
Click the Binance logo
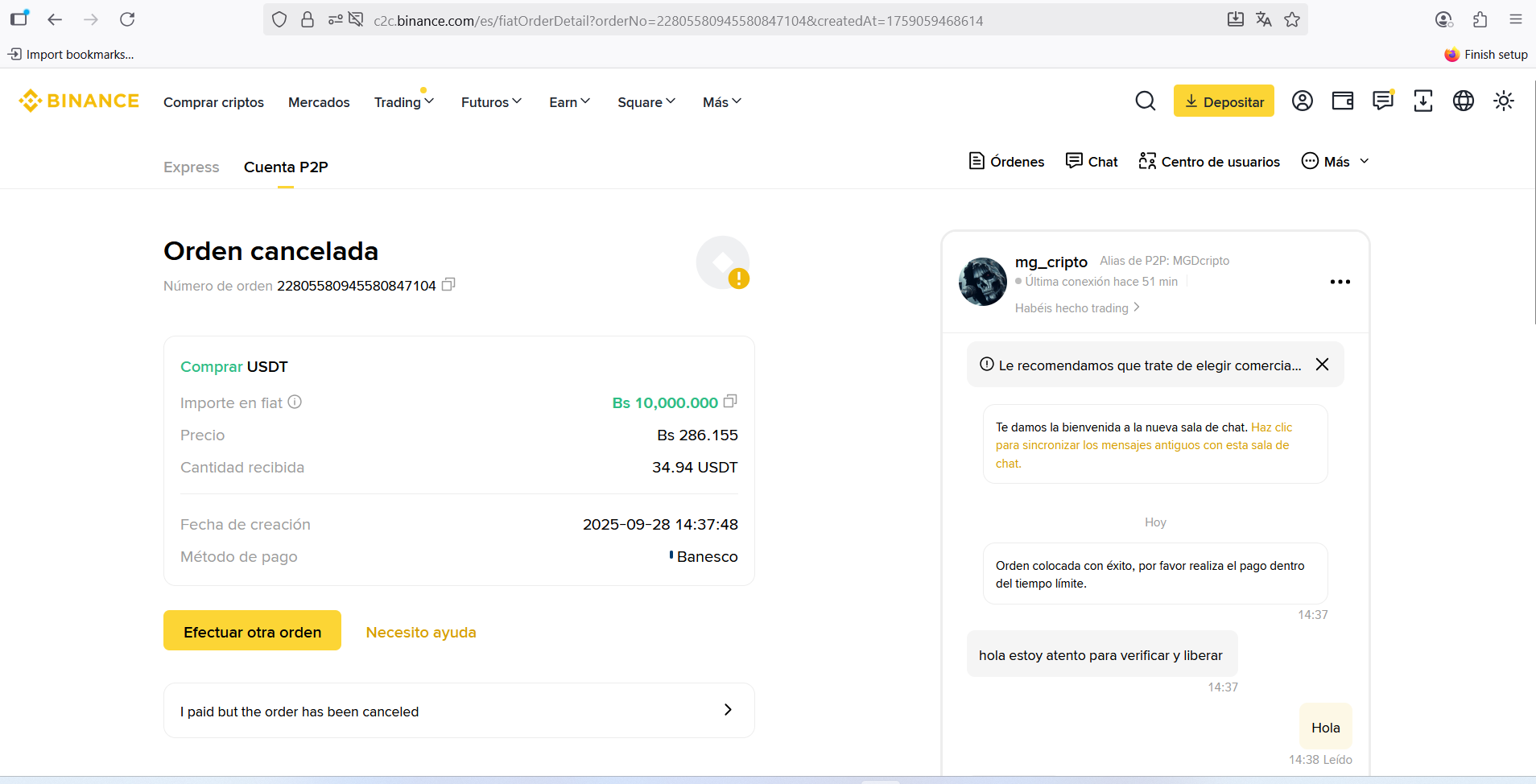point(79,101)
